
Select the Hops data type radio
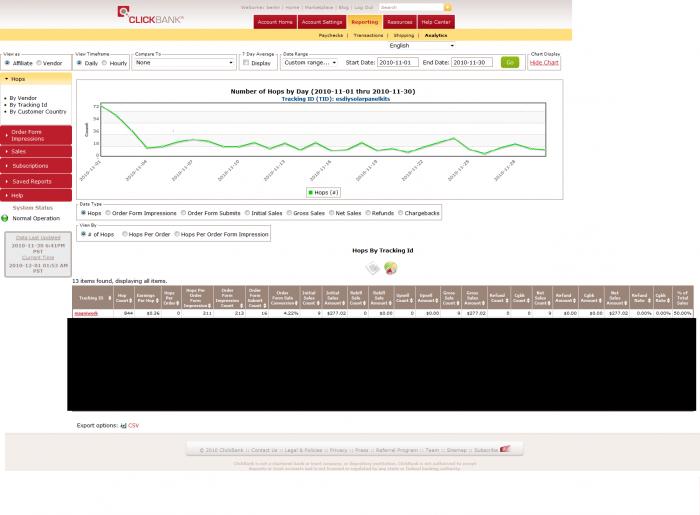click(x=83, y=213)
